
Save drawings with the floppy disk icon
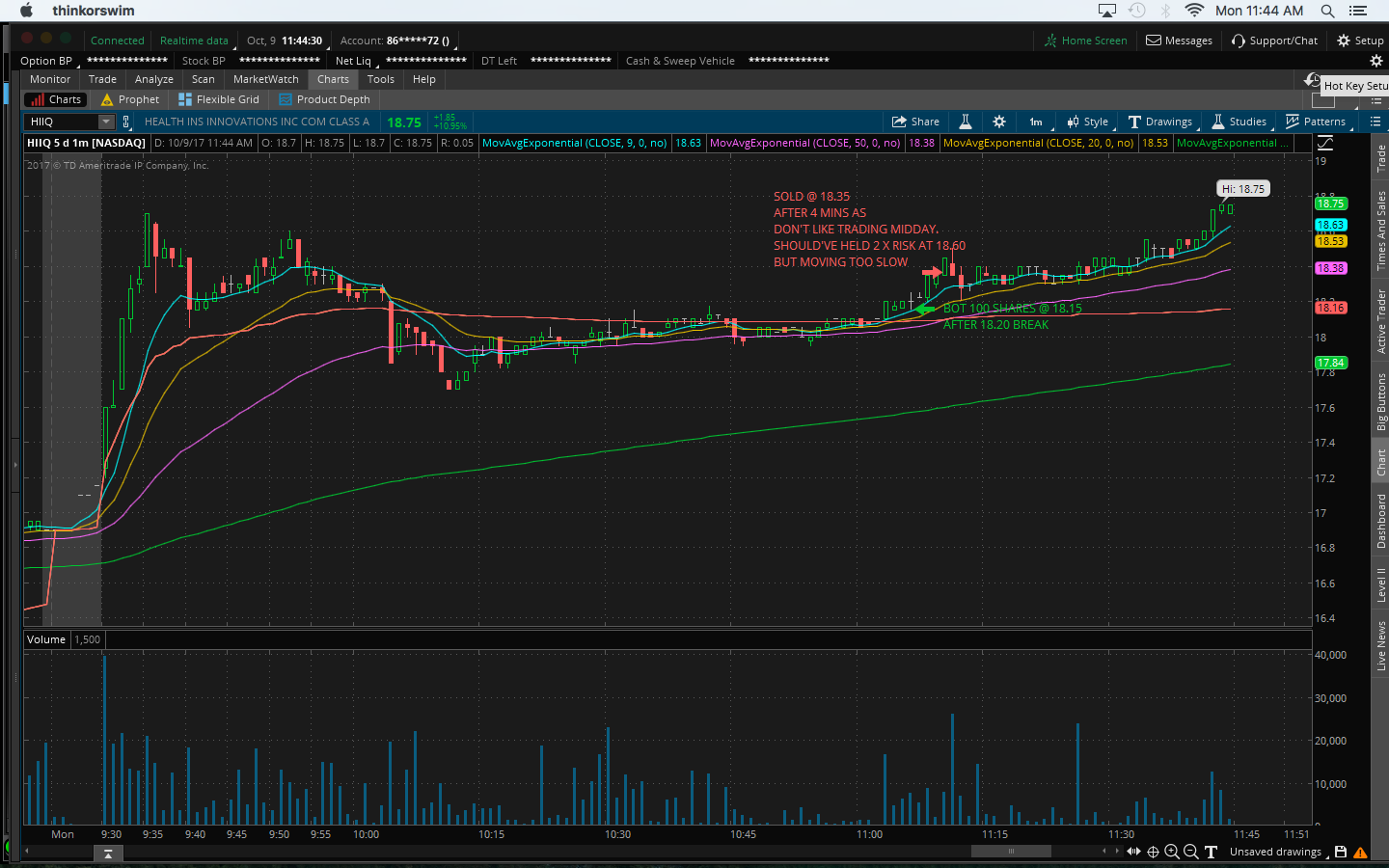point(1341,852)
